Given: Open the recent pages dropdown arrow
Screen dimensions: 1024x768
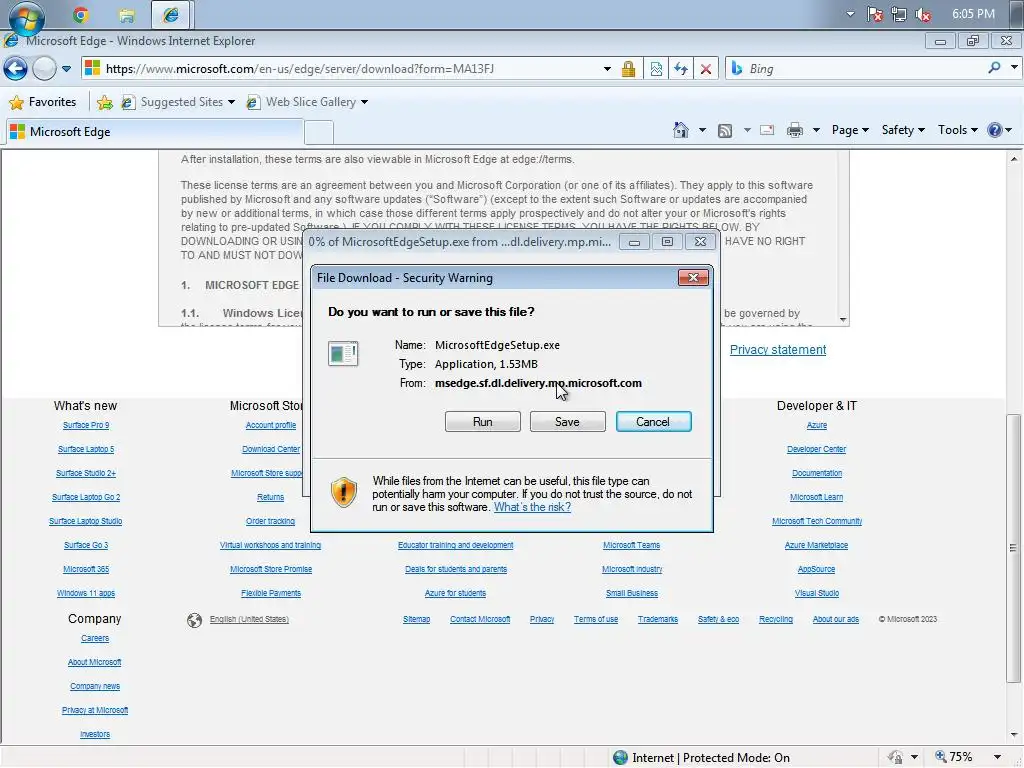Looking at the screenshot, I should (66, 69).
